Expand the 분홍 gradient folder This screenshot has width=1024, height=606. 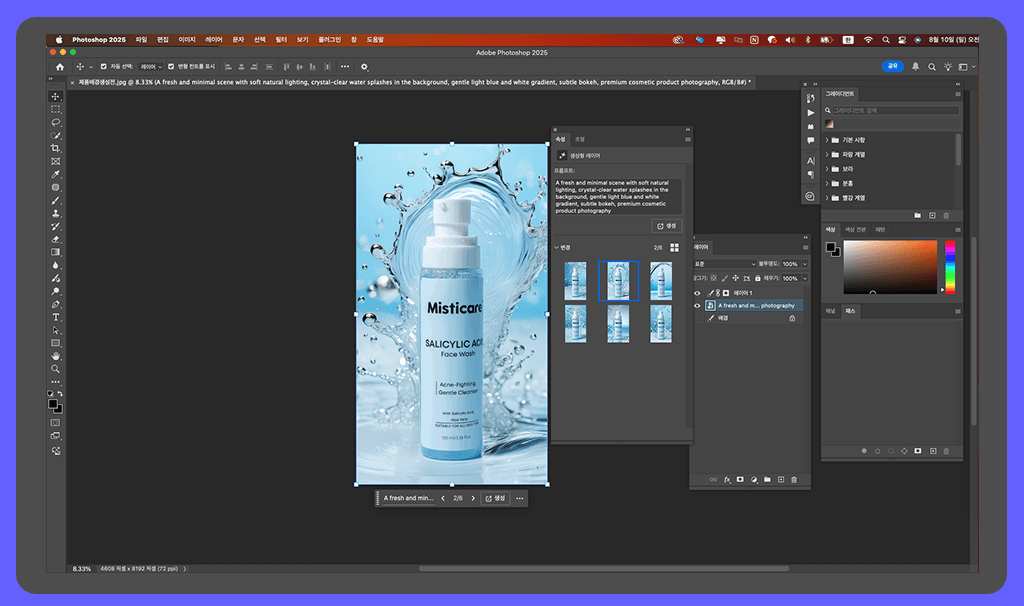coord(827,183)
